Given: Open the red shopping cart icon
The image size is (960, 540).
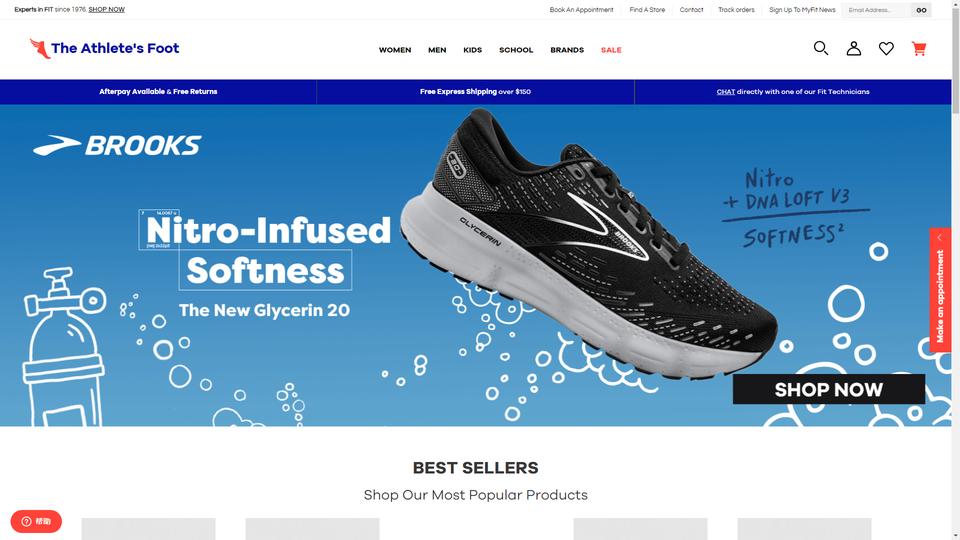Looking at the screenshot, I should (918, 48).
